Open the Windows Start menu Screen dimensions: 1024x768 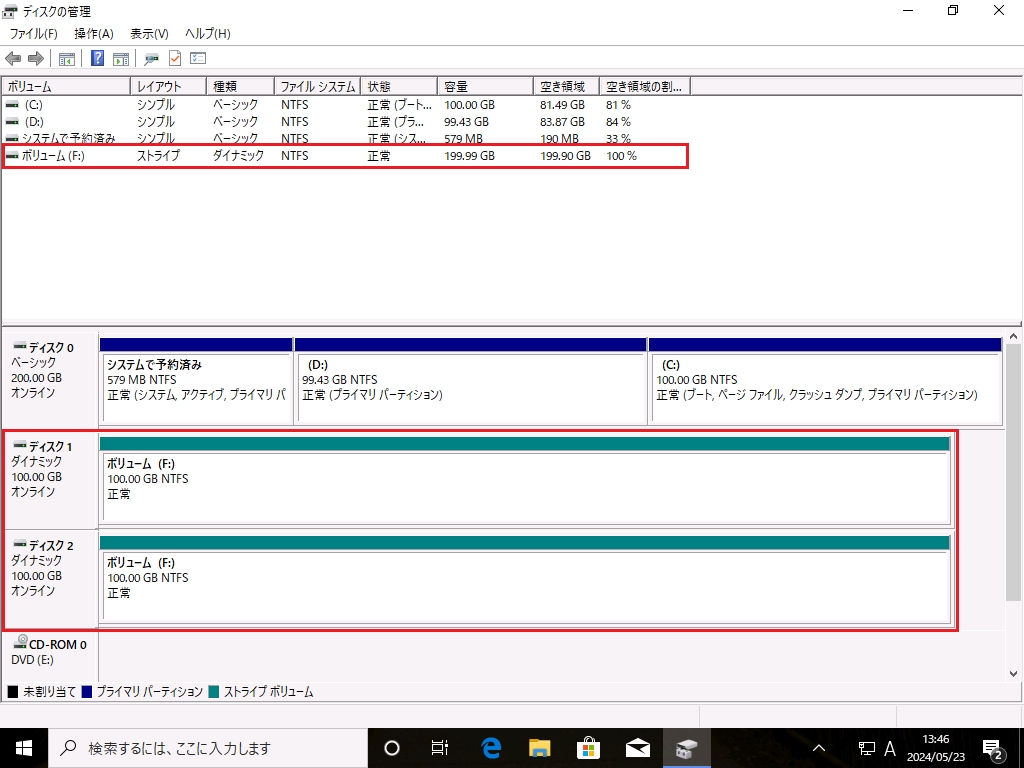24,748
